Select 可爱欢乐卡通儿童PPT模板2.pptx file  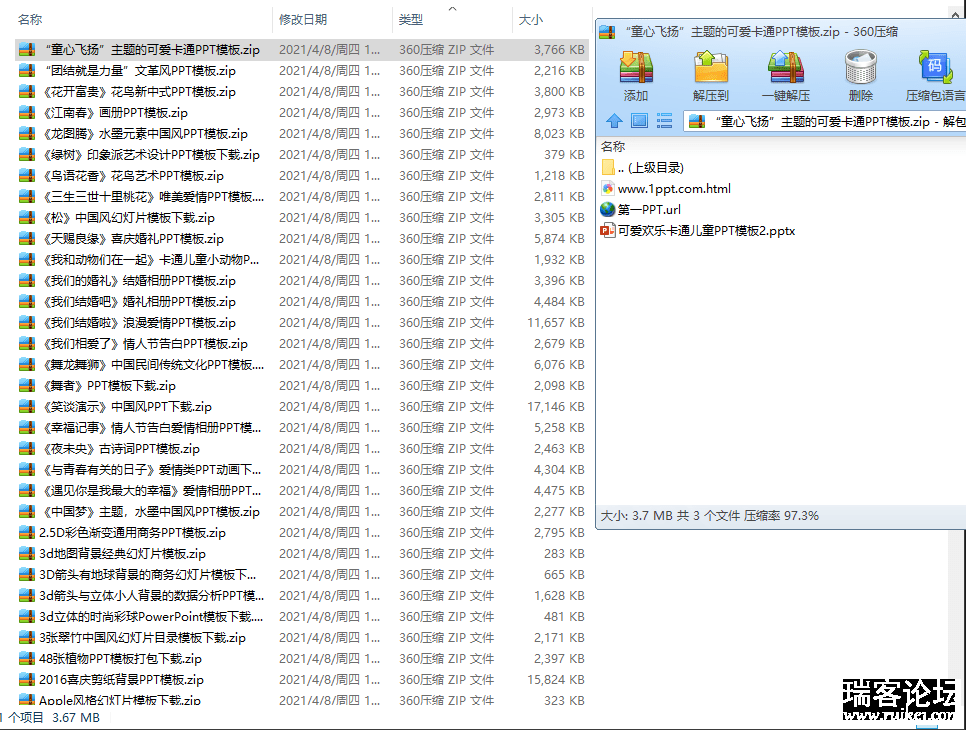[x=706, y=231]
